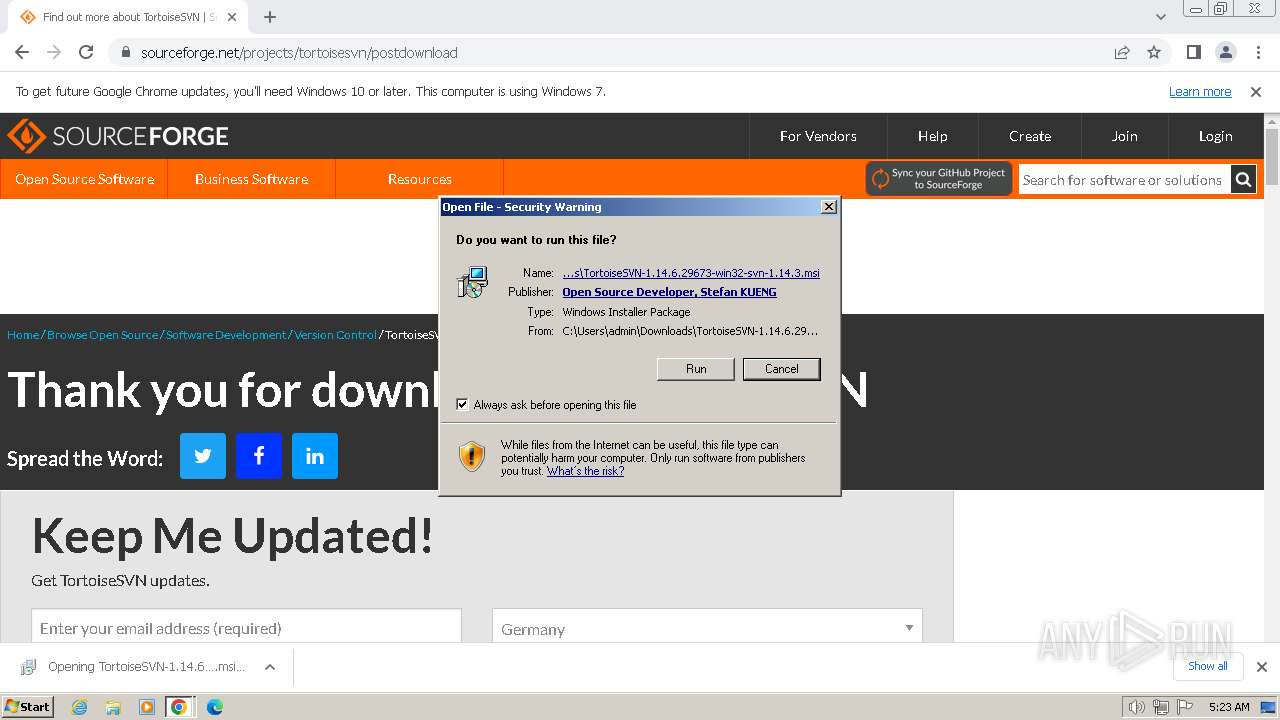The image size is (1280, 720).
Task: Click the Chrome forward arrow
Action: (x=54, y=52)
